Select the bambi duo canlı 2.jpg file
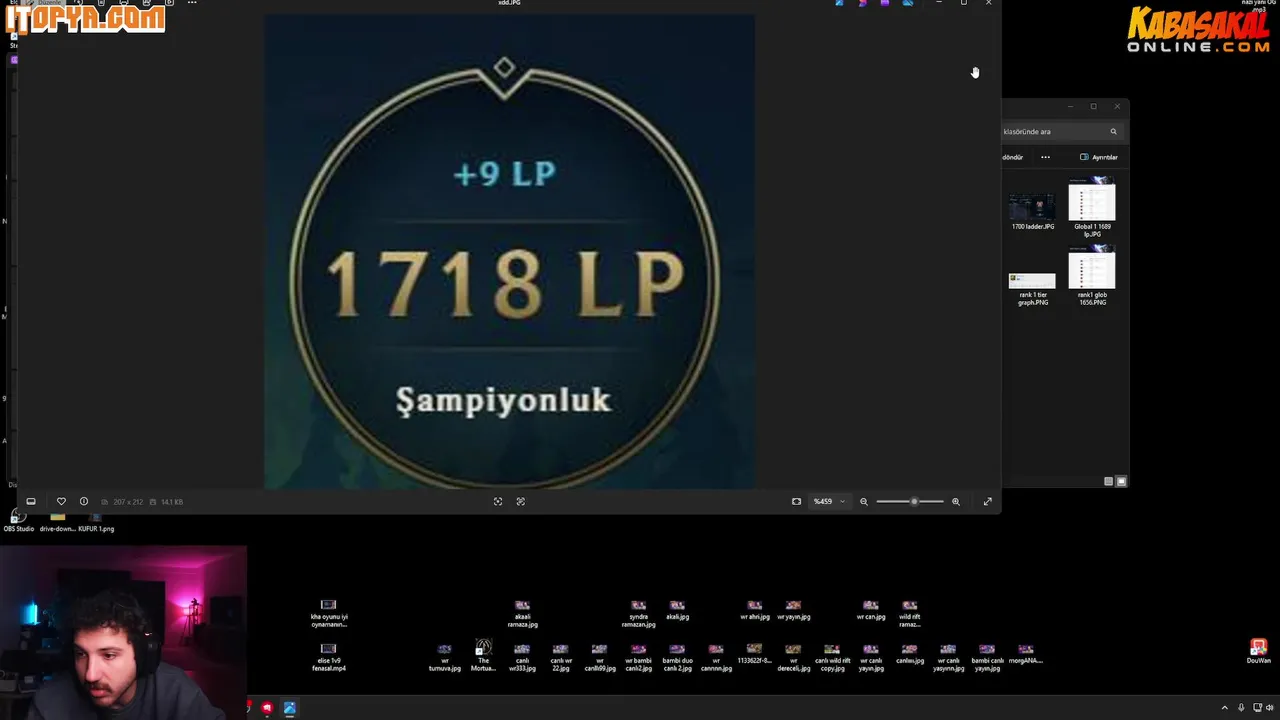 677,658
